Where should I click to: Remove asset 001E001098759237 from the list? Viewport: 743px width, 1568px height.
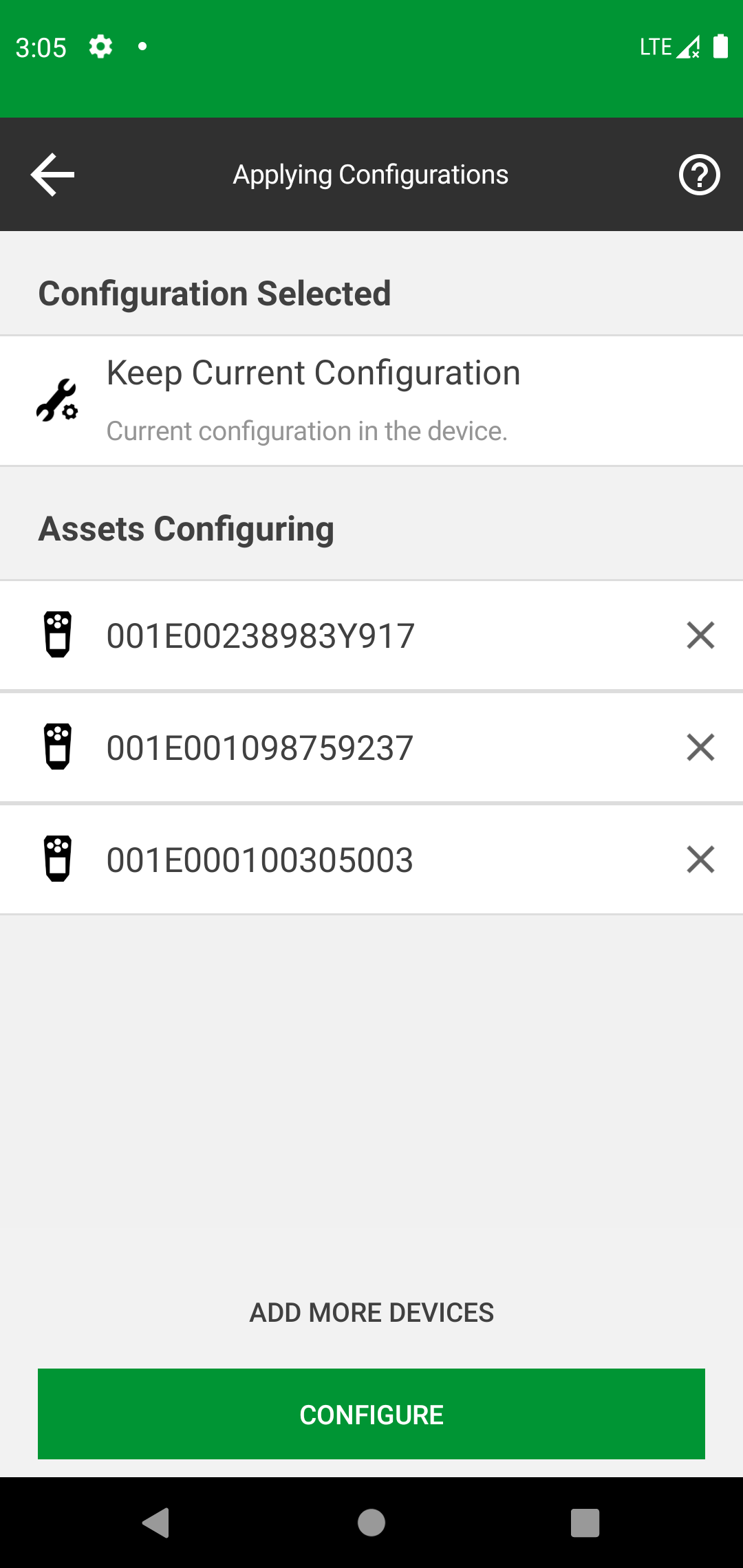(x=700, y=747)
